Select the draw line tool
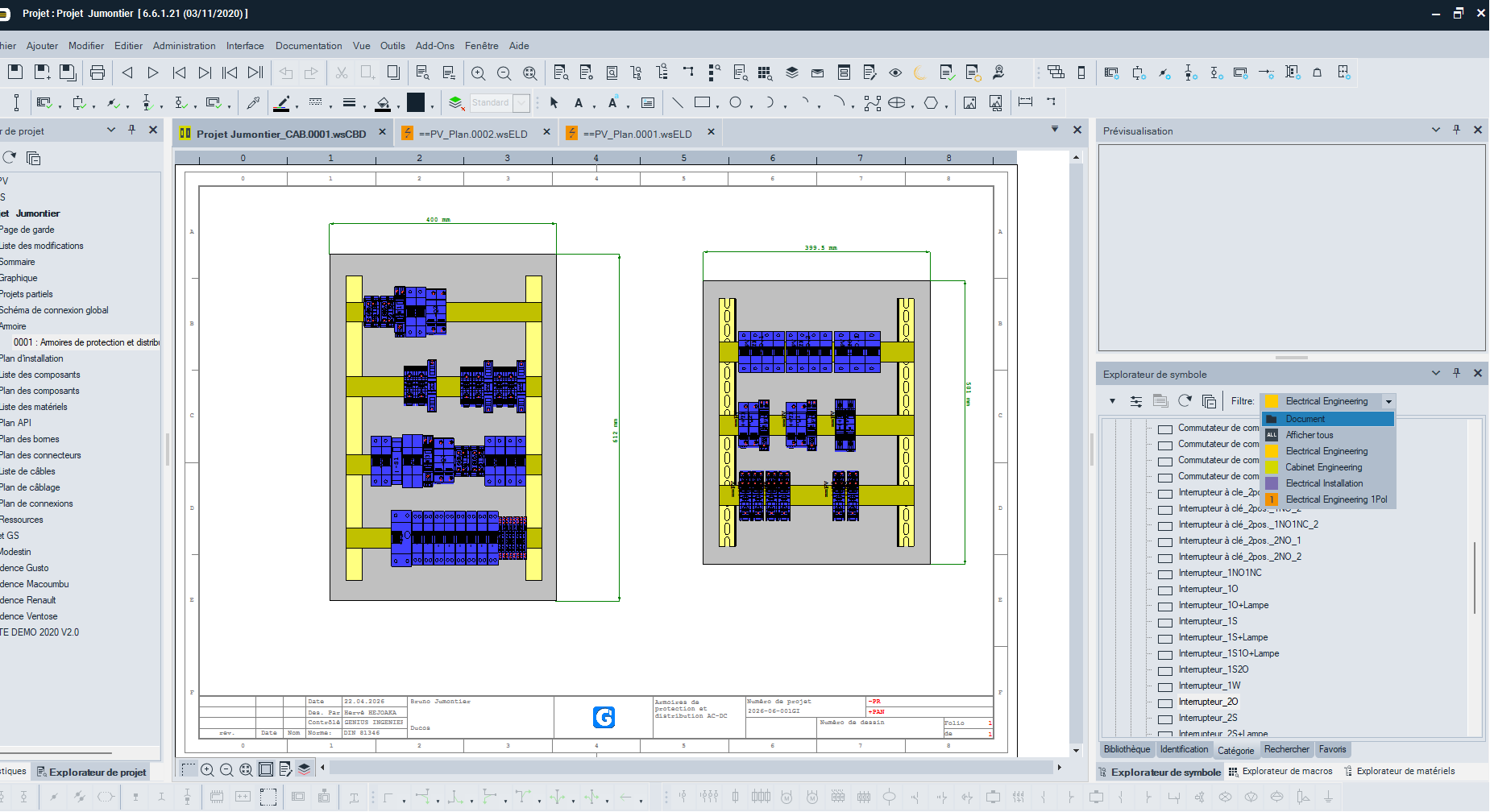The width and height of the screenshot is (1490, 812). tap(678, 102)
